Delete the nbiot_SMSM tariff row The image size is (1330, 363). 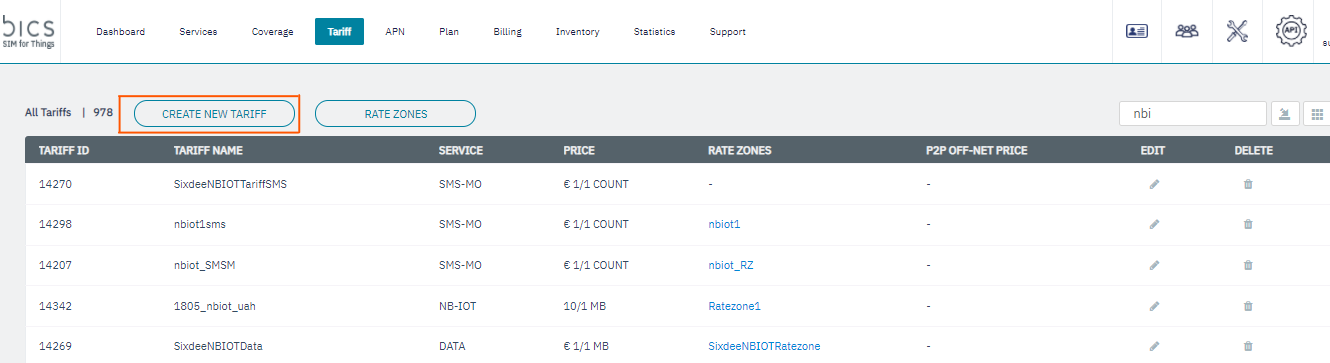pos(1247,265)
